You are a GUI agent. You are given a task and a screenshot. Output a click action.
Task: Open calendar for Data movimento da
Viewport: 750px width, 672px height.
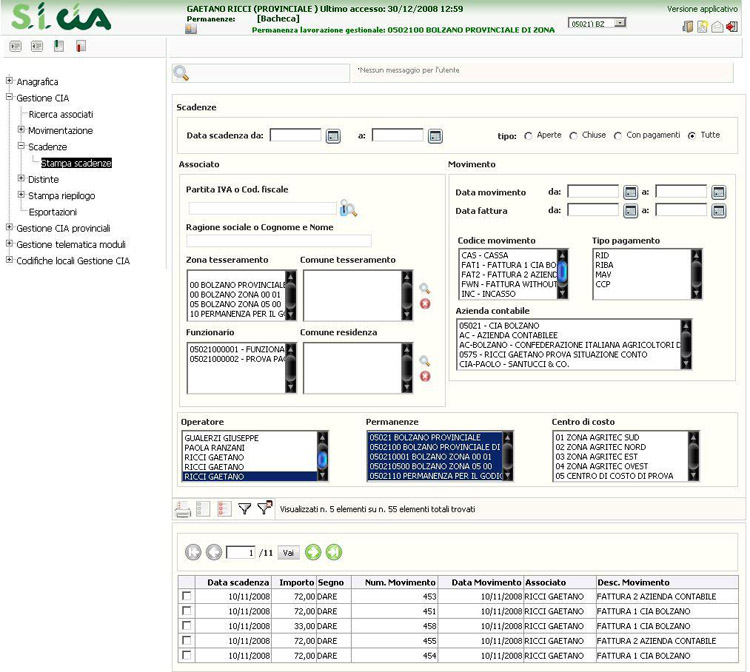click(x=630, y=192)
